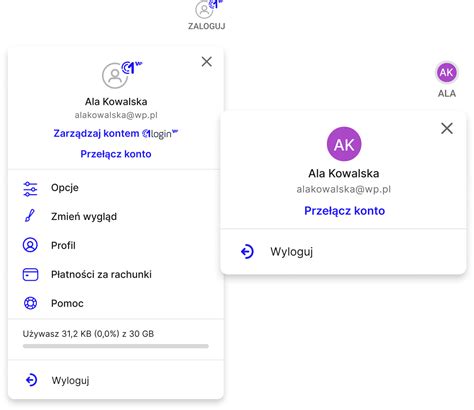Screen dimensions: 474x410
Task: Click the large AK avatar in popup
Action: 344,144
